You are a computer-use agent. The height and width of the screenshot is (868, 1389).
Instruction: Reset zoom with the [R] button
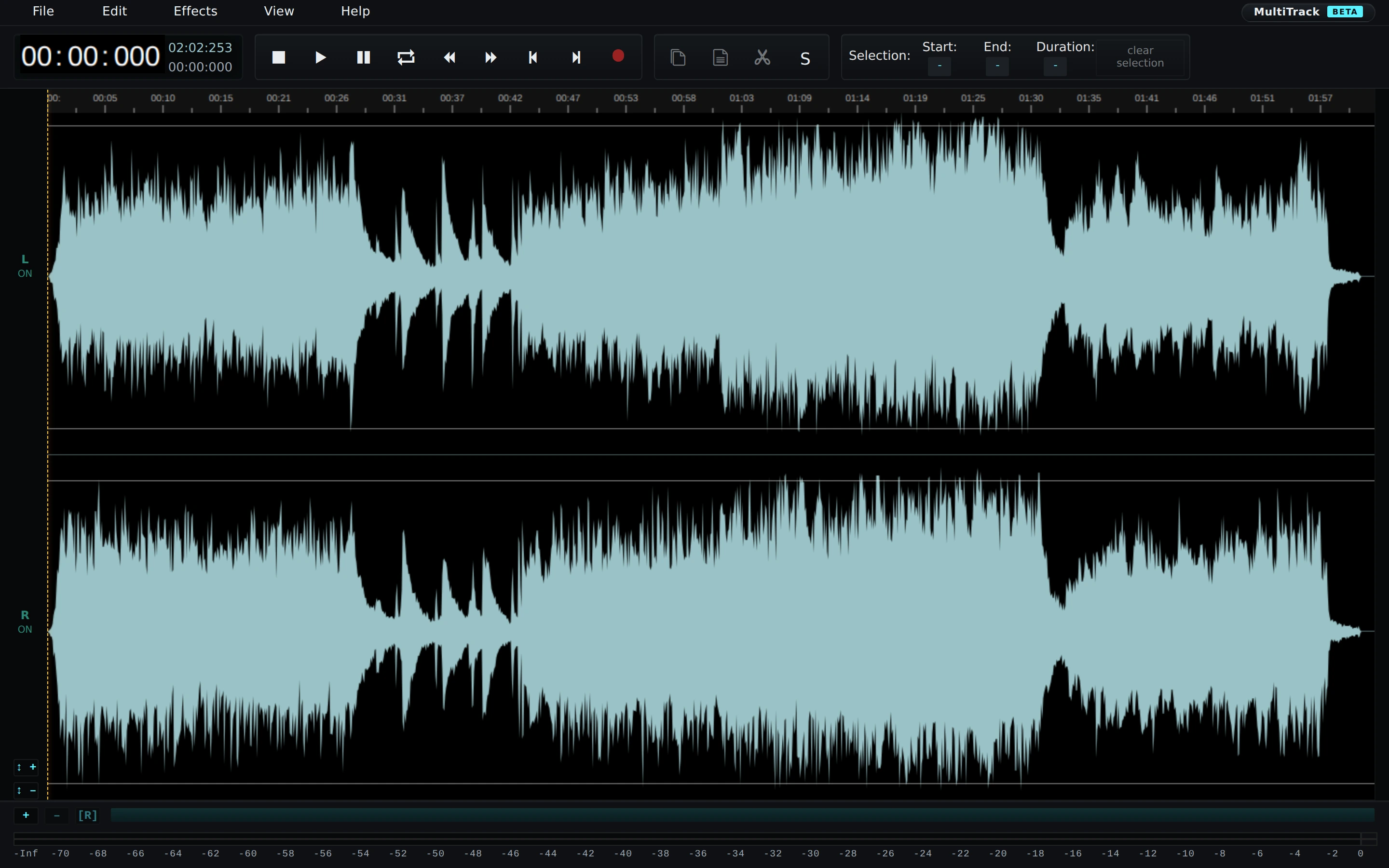pos(87,815)
